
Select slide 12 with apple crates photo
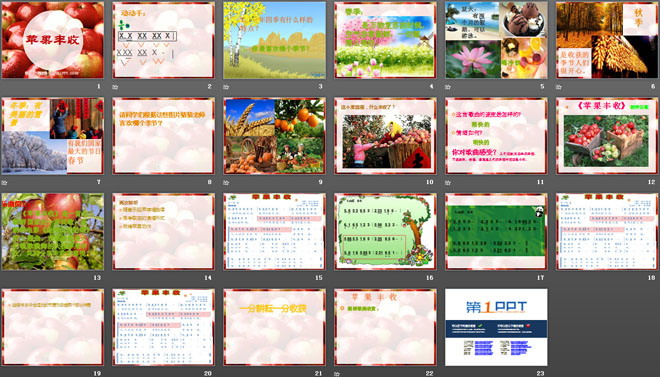(x=607, y=136)
